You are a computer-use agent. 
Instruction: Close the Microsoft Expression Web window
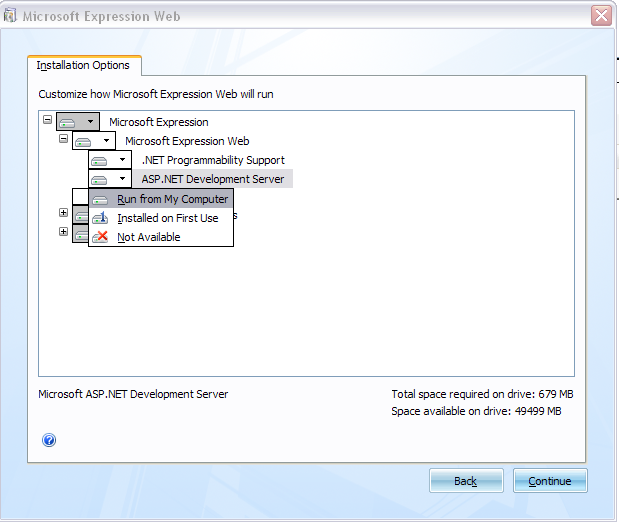click(x=601, y=16)
